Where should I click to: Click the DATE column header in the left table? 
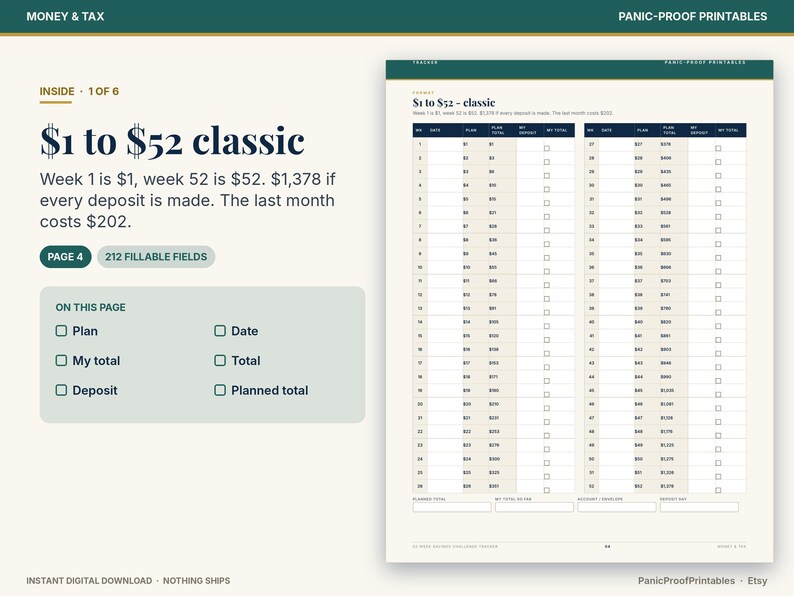435,130
